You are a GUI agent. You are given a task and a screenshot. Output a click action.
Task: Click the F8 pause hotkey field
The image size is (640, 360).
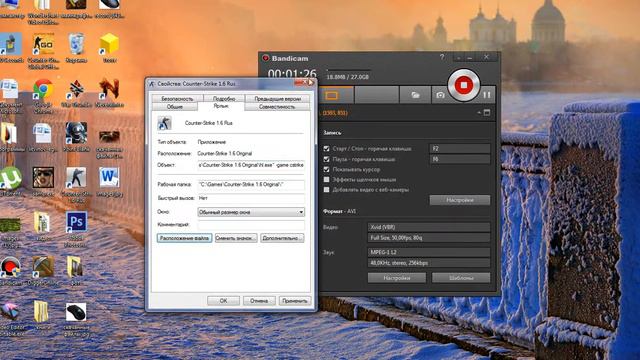coord(460,159)
